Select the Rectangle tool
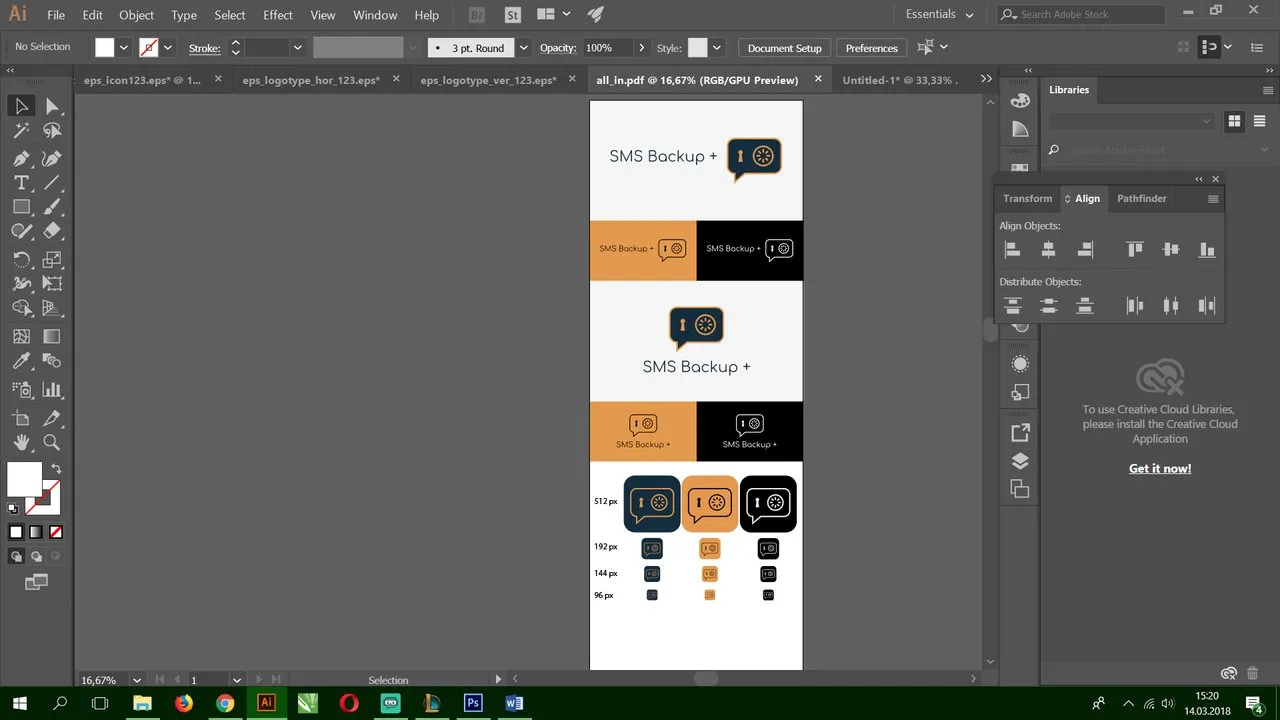Viewport: 1280px width, 720px height. pyautogui.click(x=21, y=207)
